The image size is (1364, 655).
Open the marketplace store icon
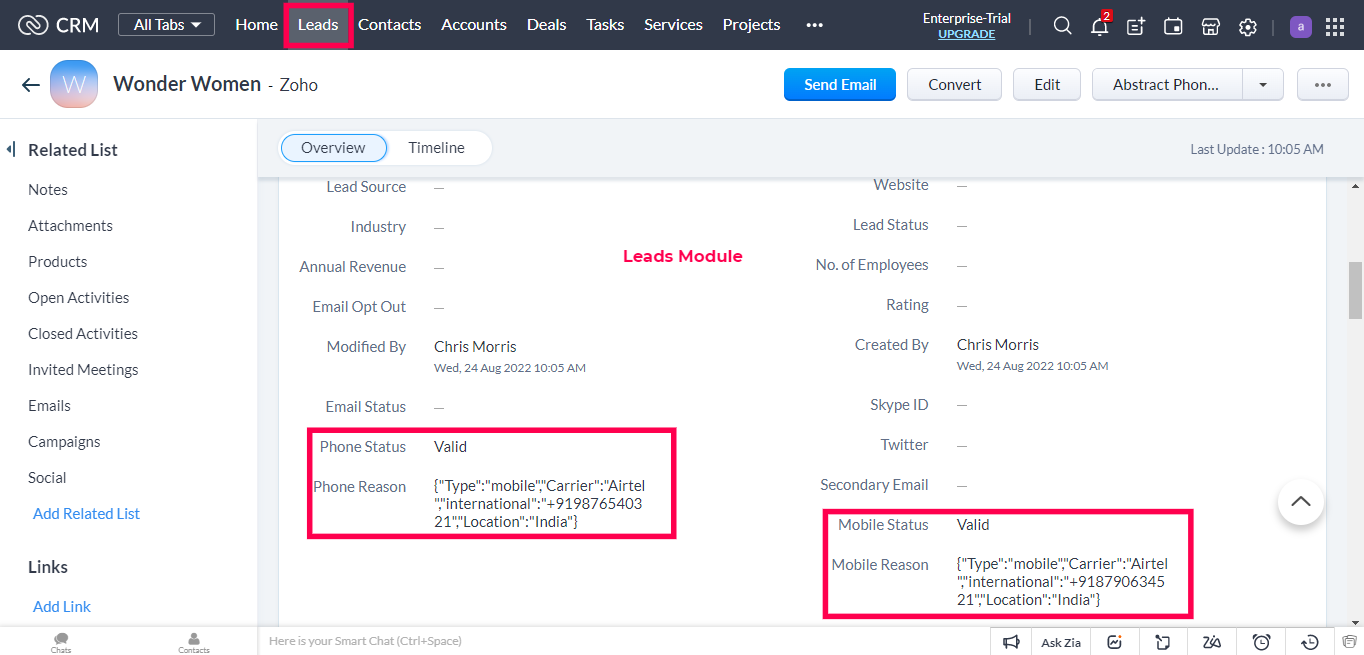pyautogui.click(x=1210, y=27)
